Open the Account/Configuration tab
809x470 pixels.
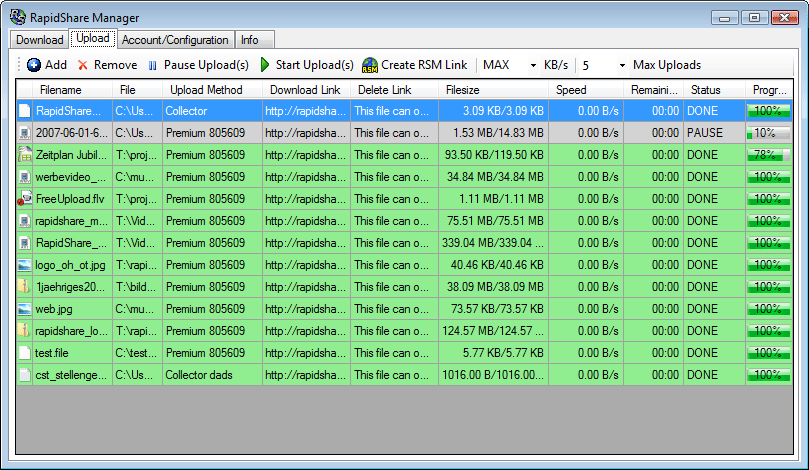(175, 40)
